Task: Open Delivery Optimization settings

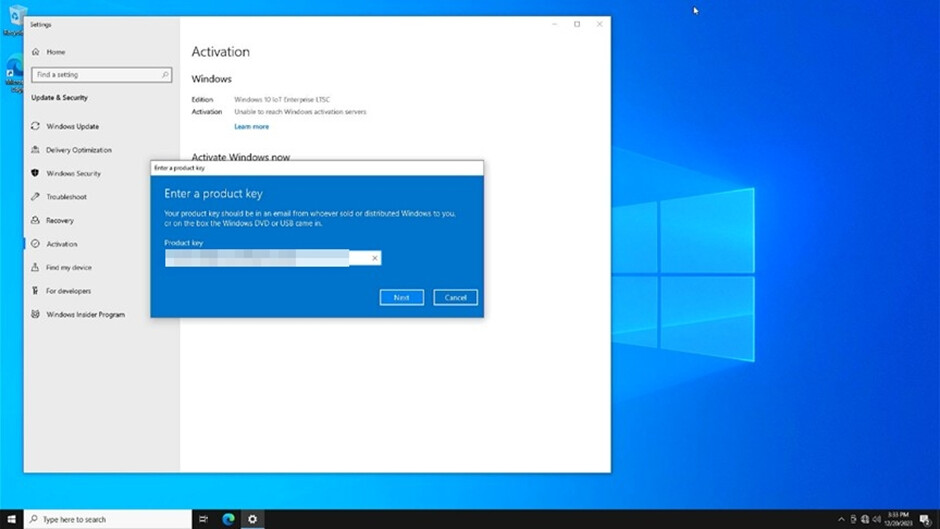Action: coord(79,150)
